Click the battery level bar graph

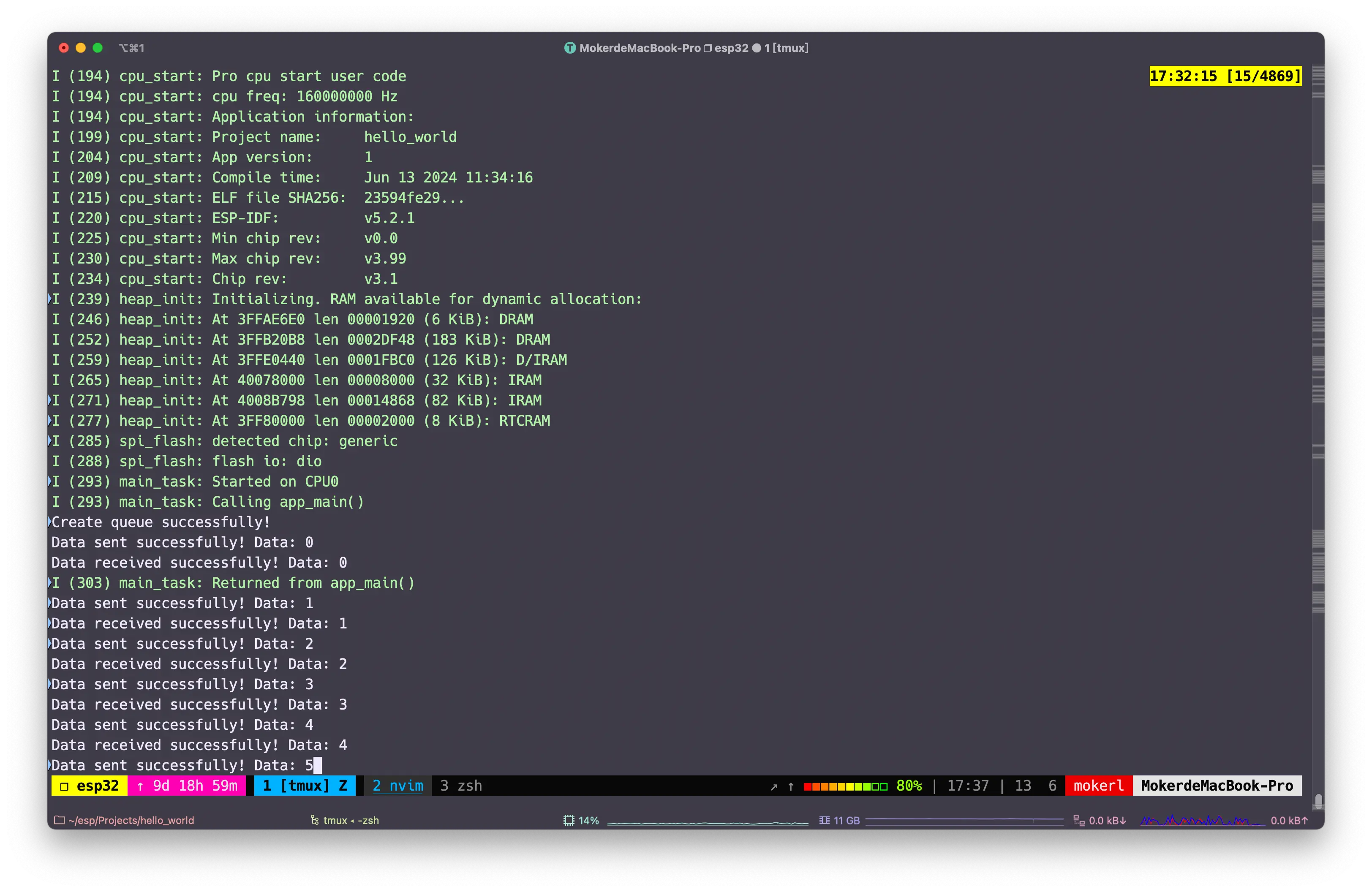click(845, 786)
